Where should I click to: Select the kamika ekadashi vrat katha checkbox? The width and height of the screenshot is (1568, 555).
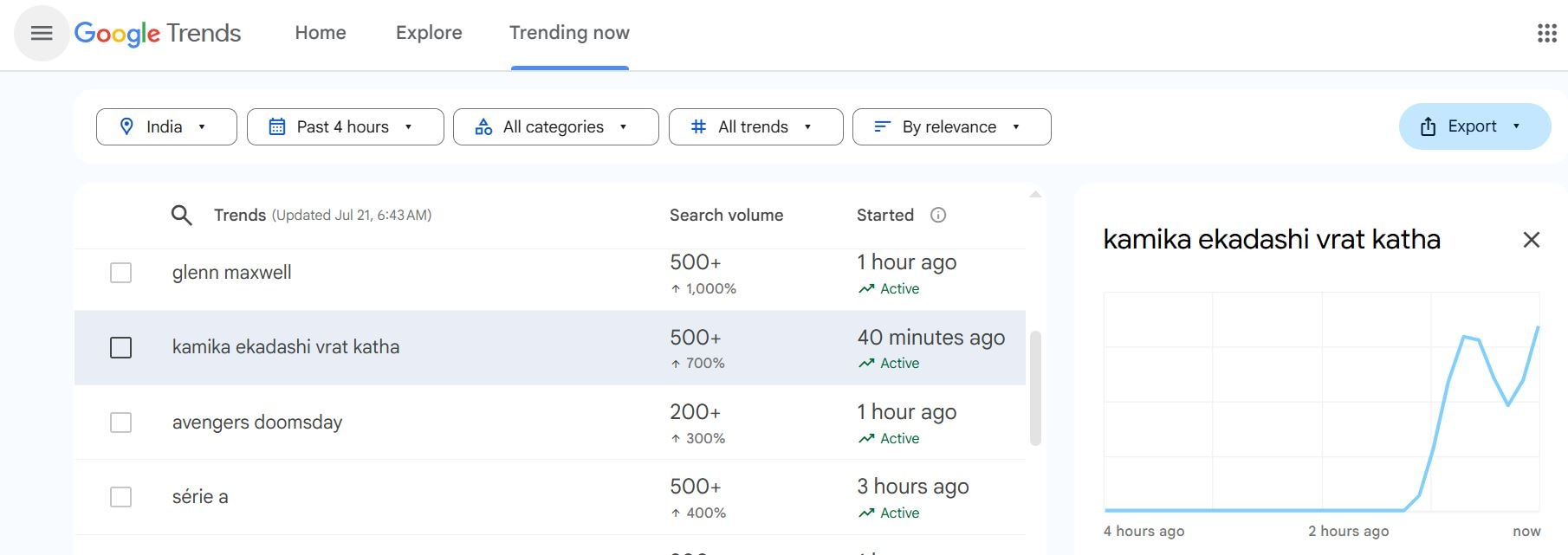121,347
